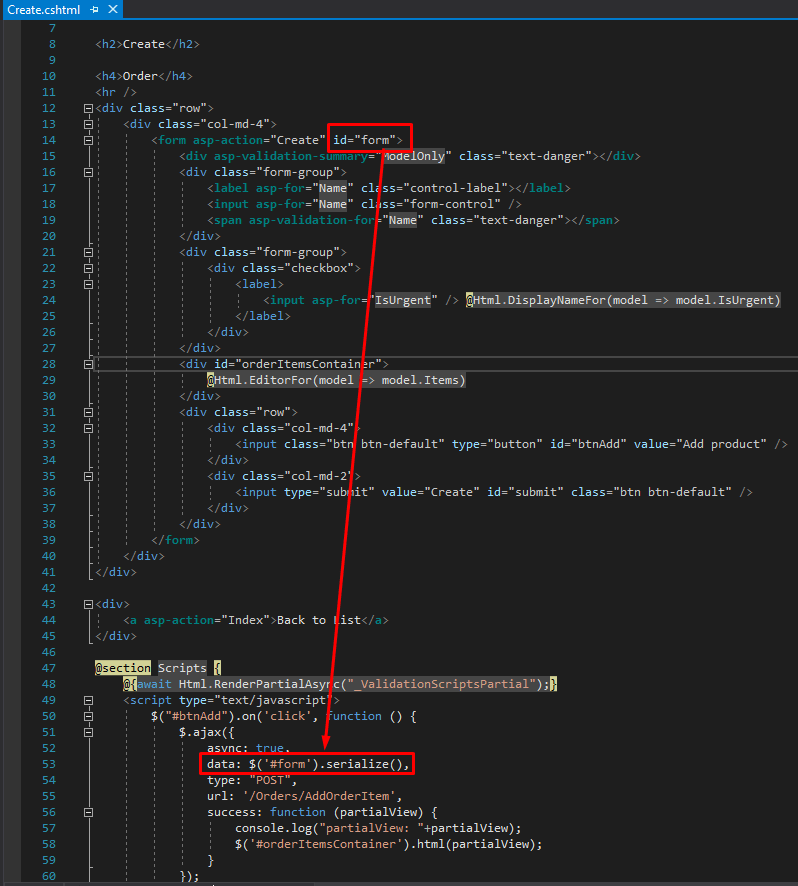Click the console.log call on line 57
This screenshot has height=886, width=798.
pyautogui.click(x=378, y=828)
